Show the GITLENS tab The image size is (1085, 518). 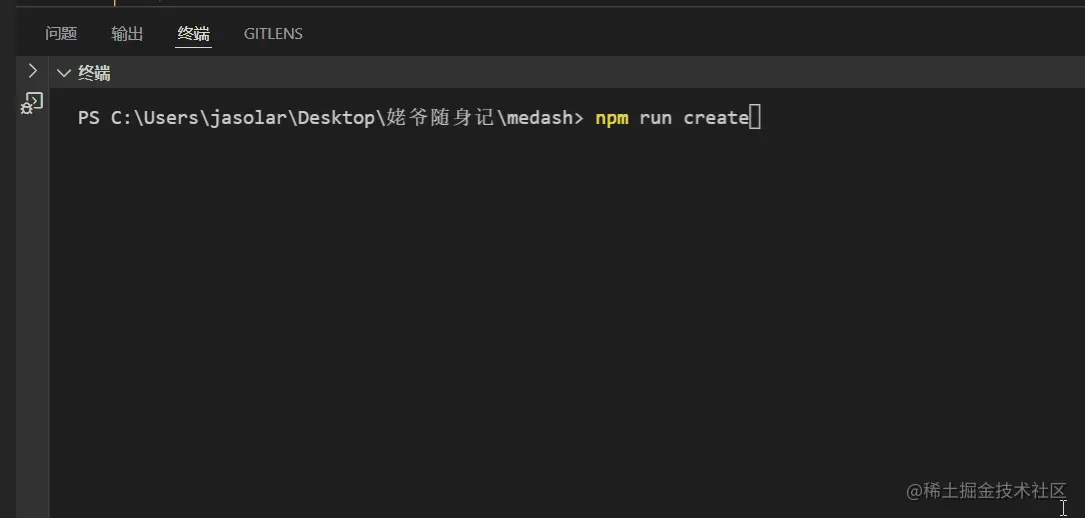coord(273,34)
